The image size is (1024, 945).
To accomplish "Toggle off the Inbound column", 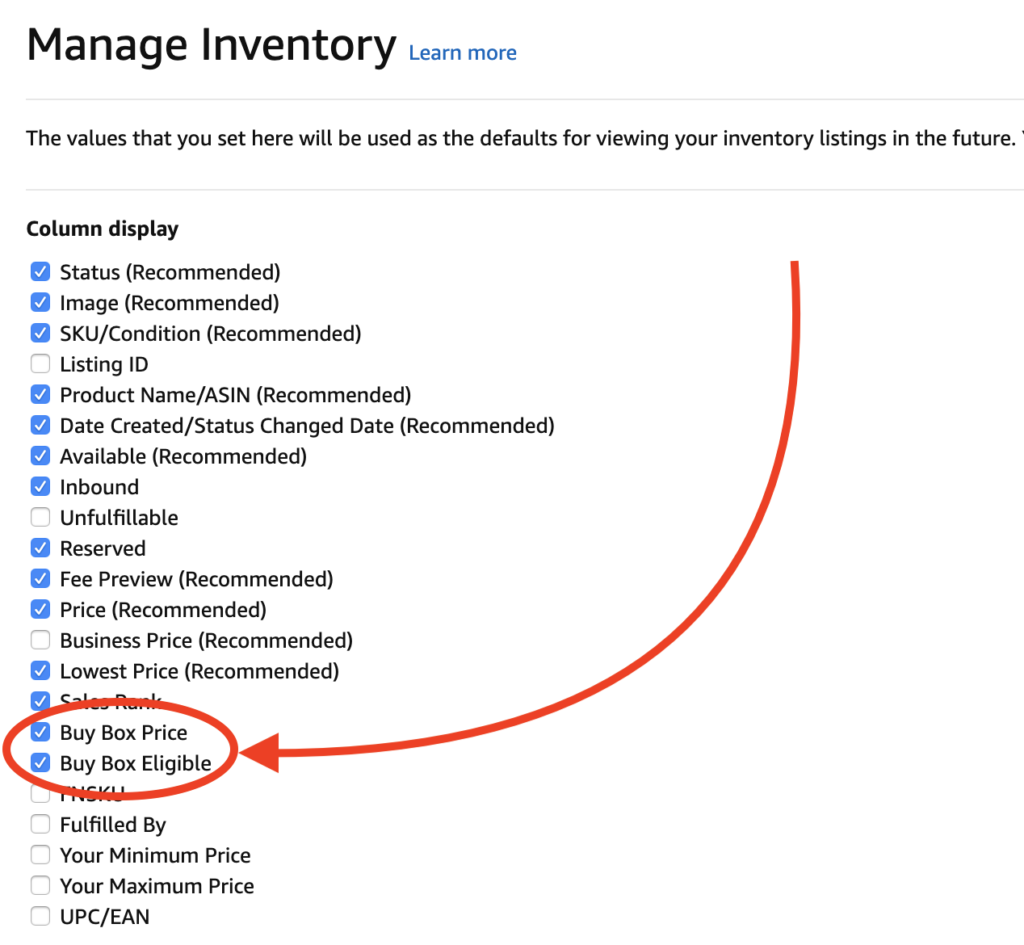I will pos(40,486).
